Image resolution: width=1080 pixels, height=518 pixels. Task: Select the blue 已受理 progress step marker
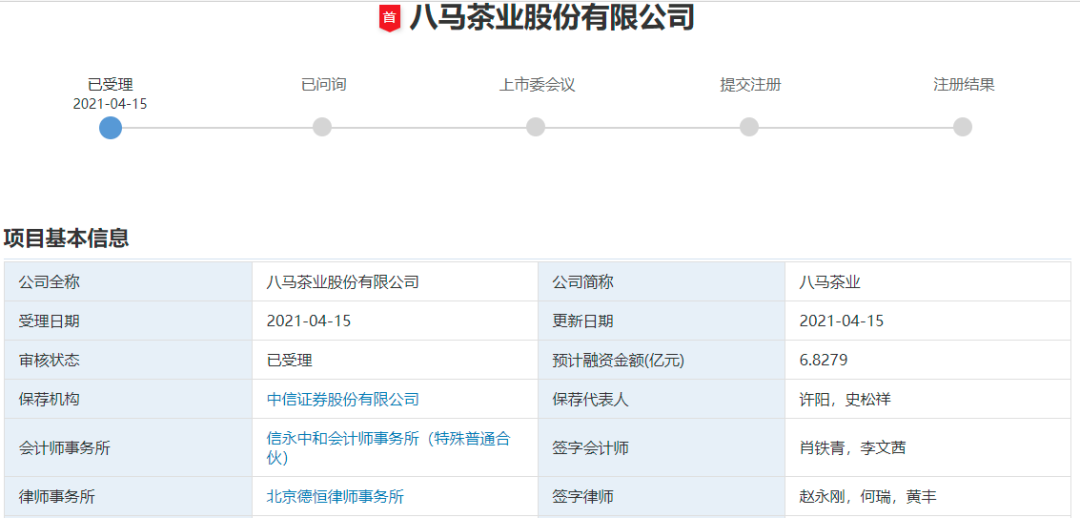pyautogui.click(x=110, y=127)
